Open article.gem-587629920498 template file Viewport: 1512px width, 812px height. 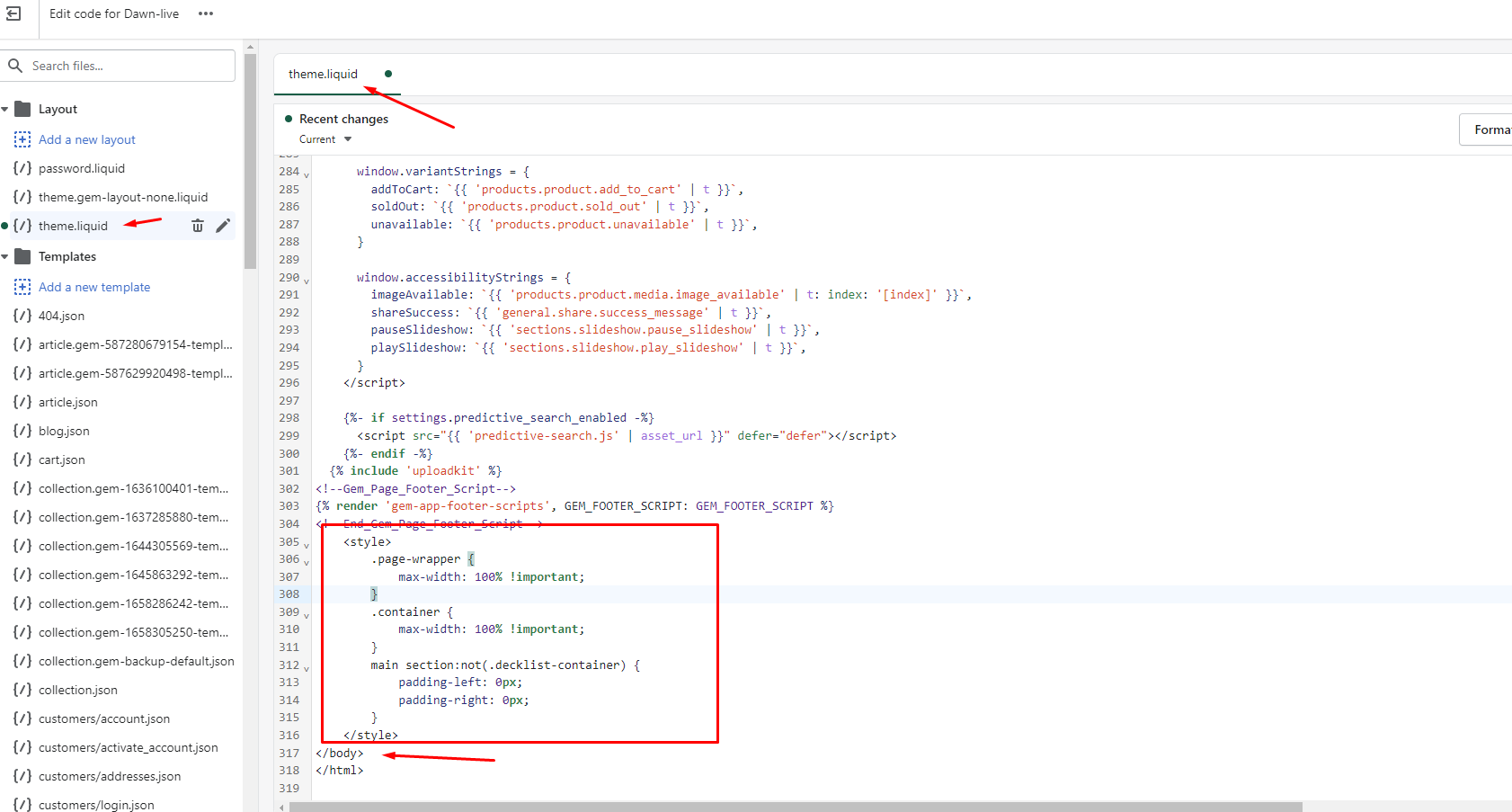(x=136, y=373)
